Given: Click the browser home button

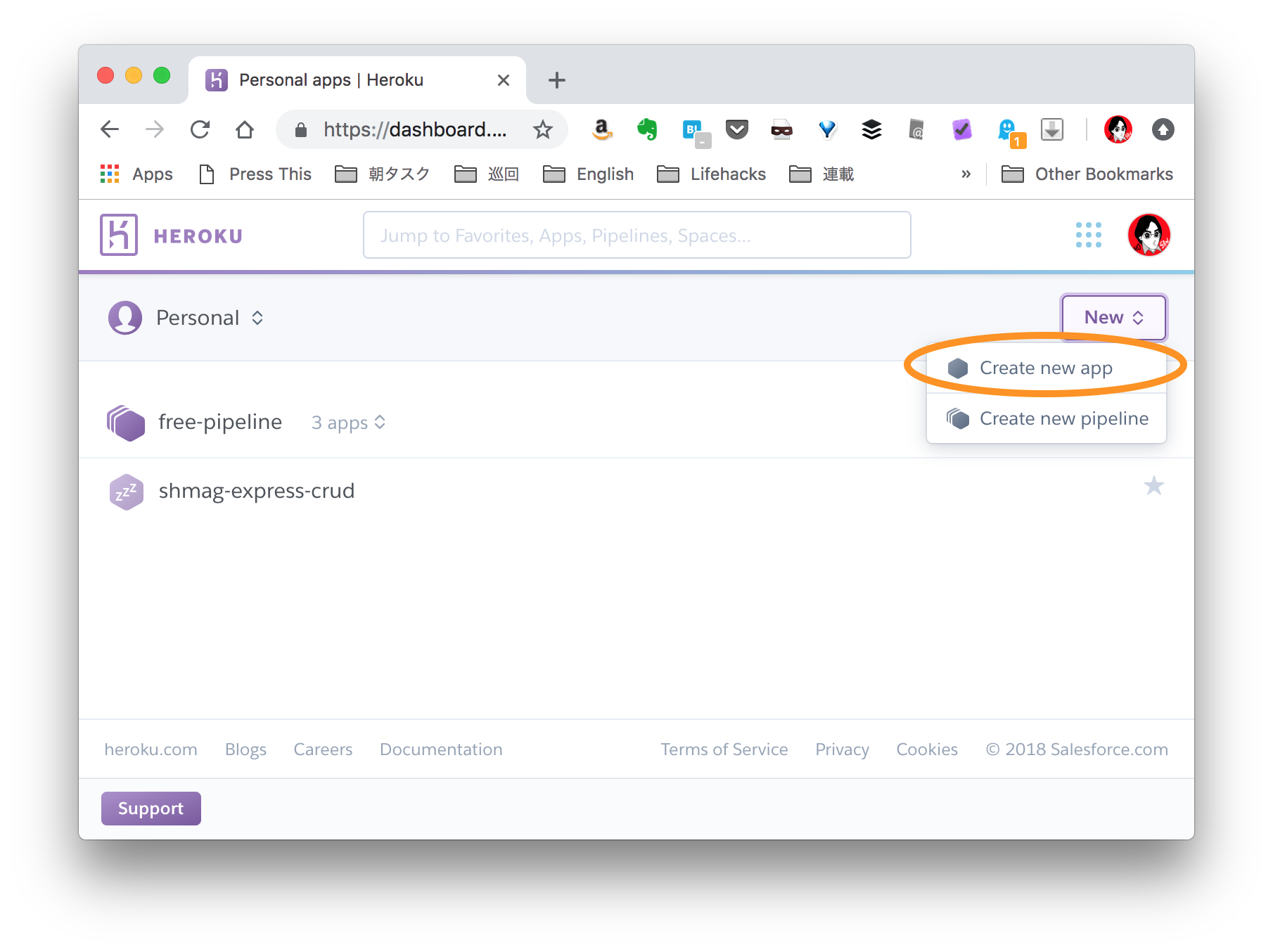Looking at the screenshot, I should (245, 129).
